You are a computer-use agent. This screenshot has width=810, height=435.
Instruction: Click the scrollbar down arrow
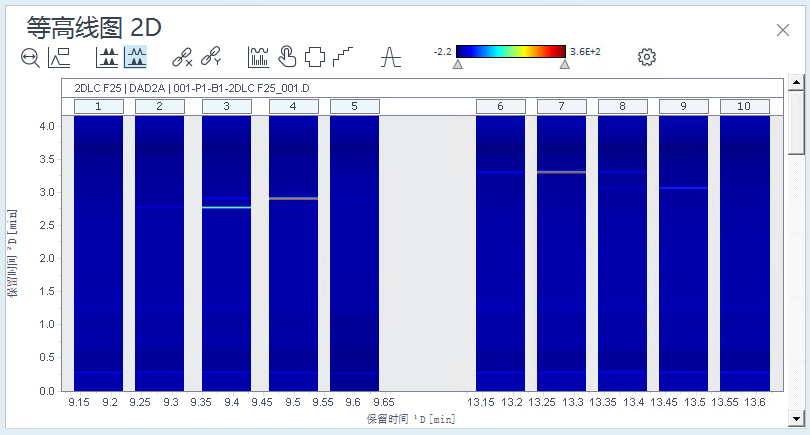pyautogui.click(x=796, y=418)
